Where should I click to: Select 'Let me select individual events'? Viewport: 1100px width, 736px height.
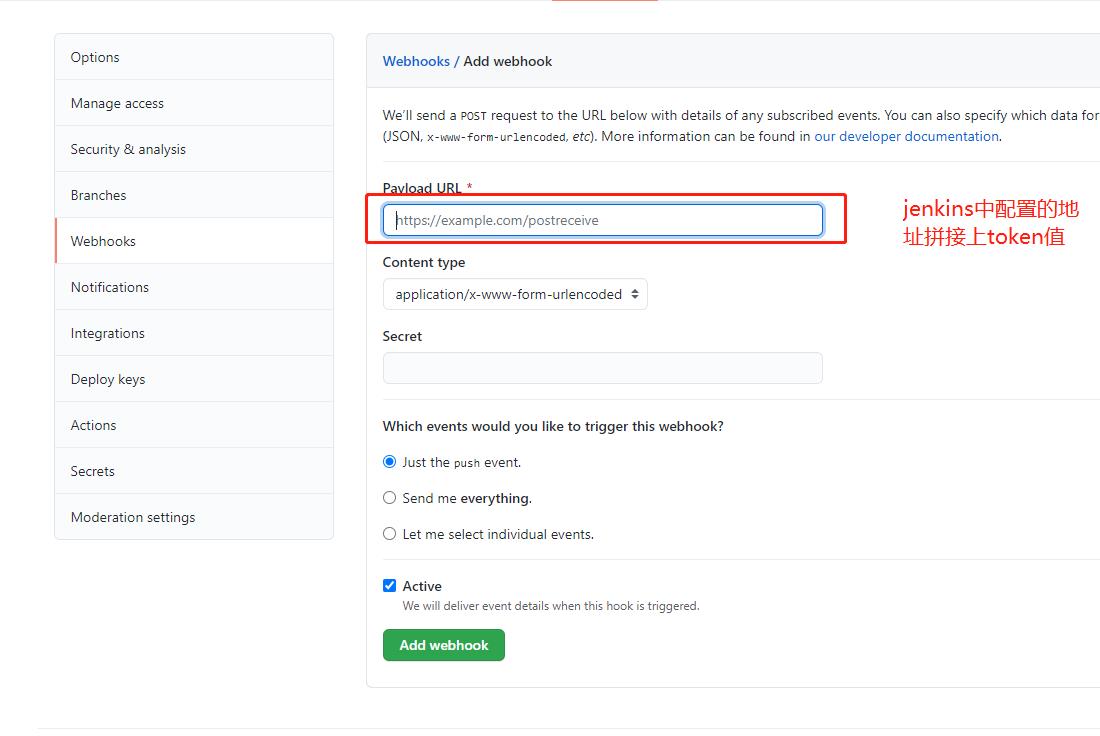coord(390,534)
